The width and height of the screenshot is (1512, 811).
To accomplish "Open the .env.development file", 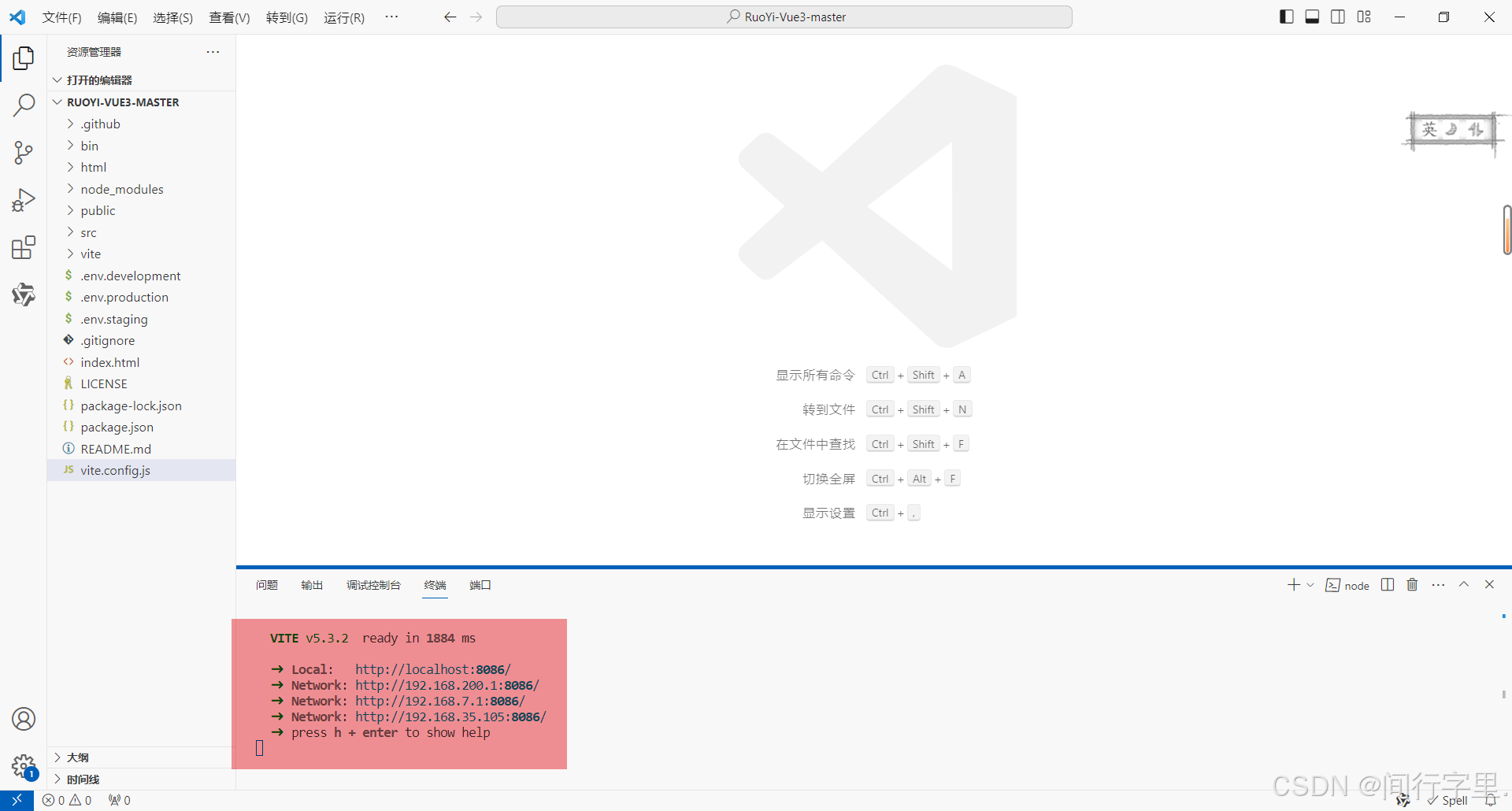I will click(x=142, y=276).
